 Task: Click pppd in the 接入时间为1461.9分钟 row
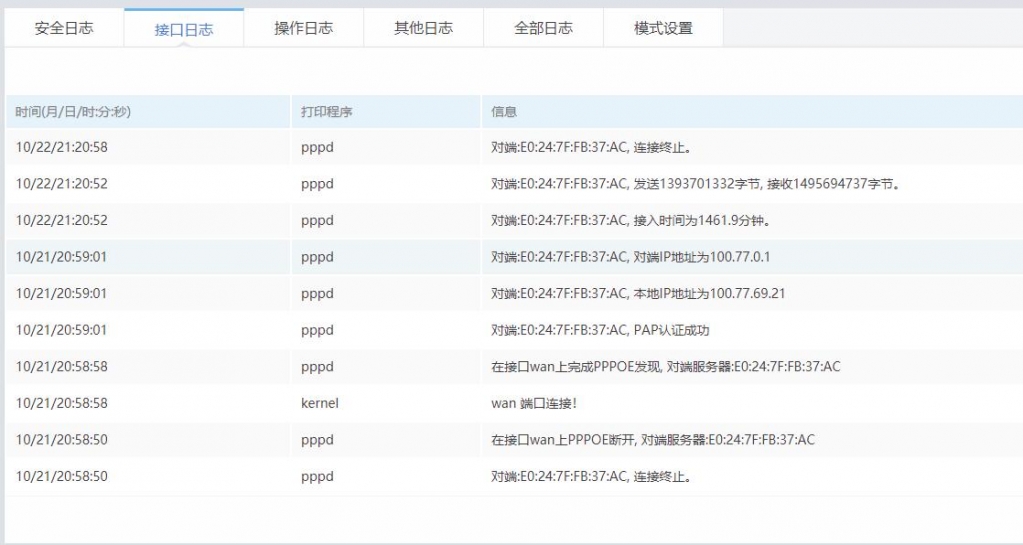(317, 221)
